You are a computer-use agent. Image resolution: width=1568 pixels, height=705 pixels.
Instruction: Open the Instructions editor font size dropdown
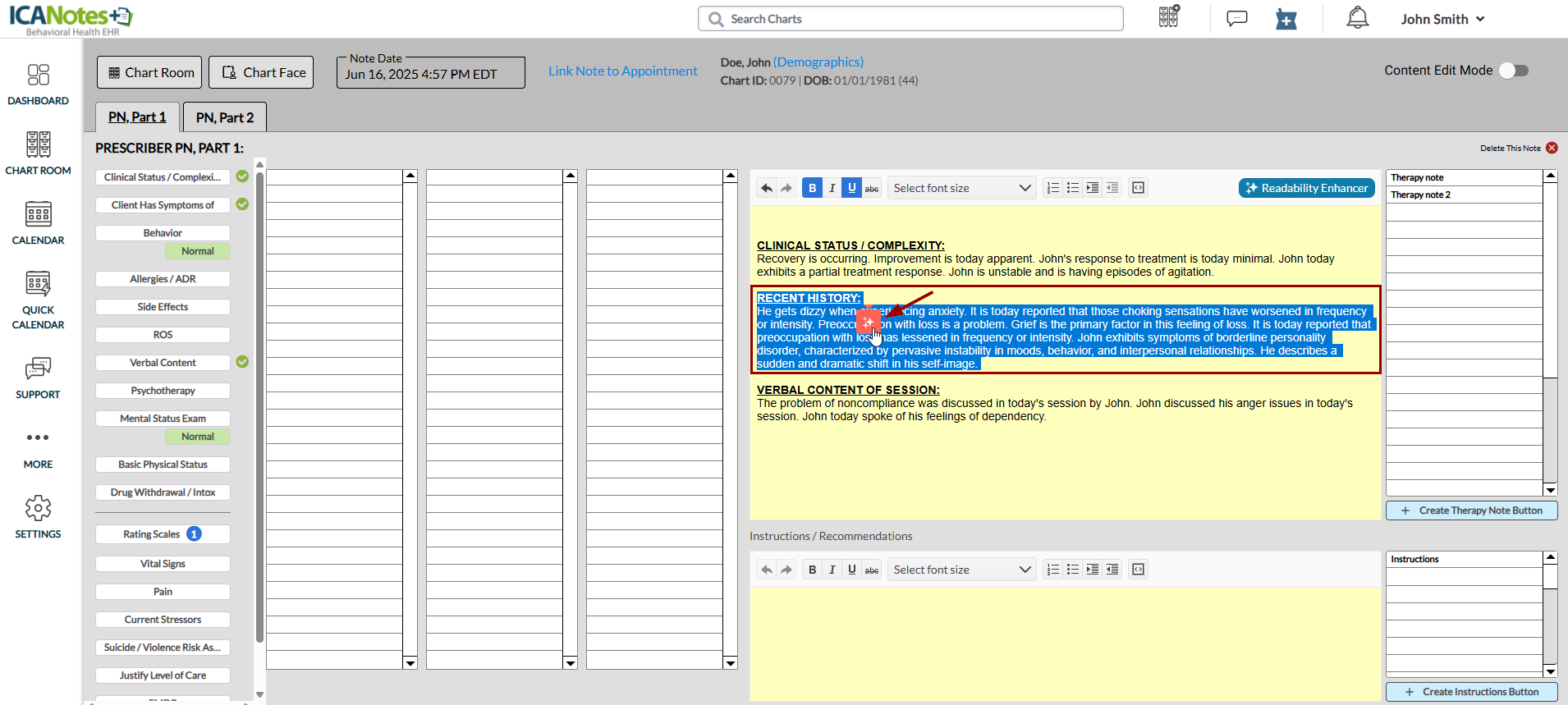(x=961, y=570)
